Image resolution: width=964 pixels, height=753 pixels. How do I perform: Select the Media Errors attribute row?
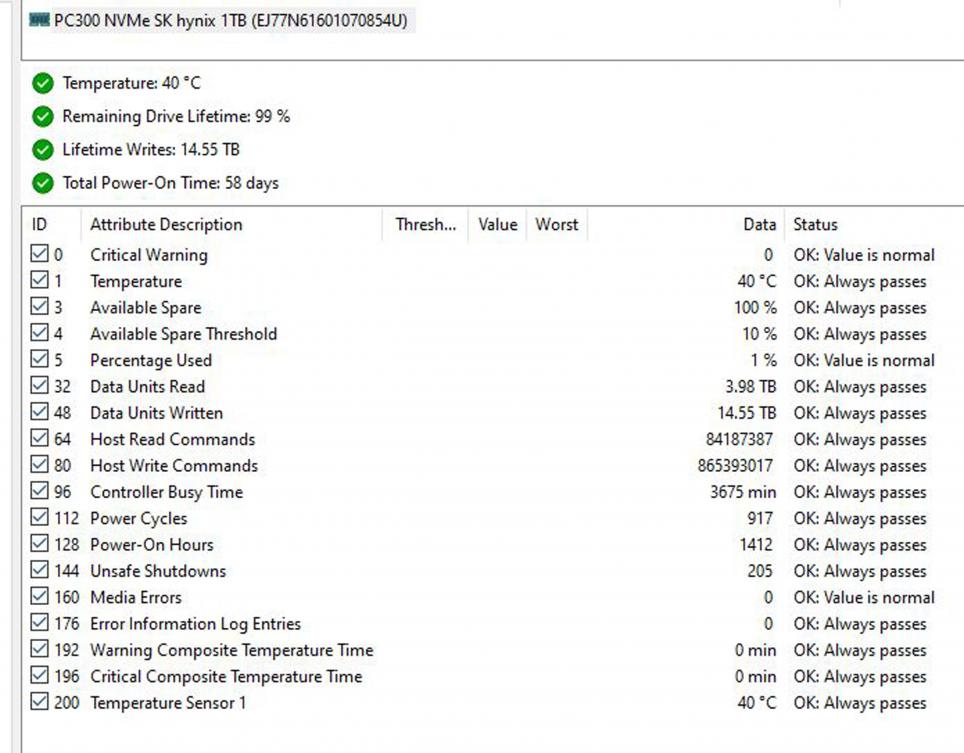pos(136,598)
